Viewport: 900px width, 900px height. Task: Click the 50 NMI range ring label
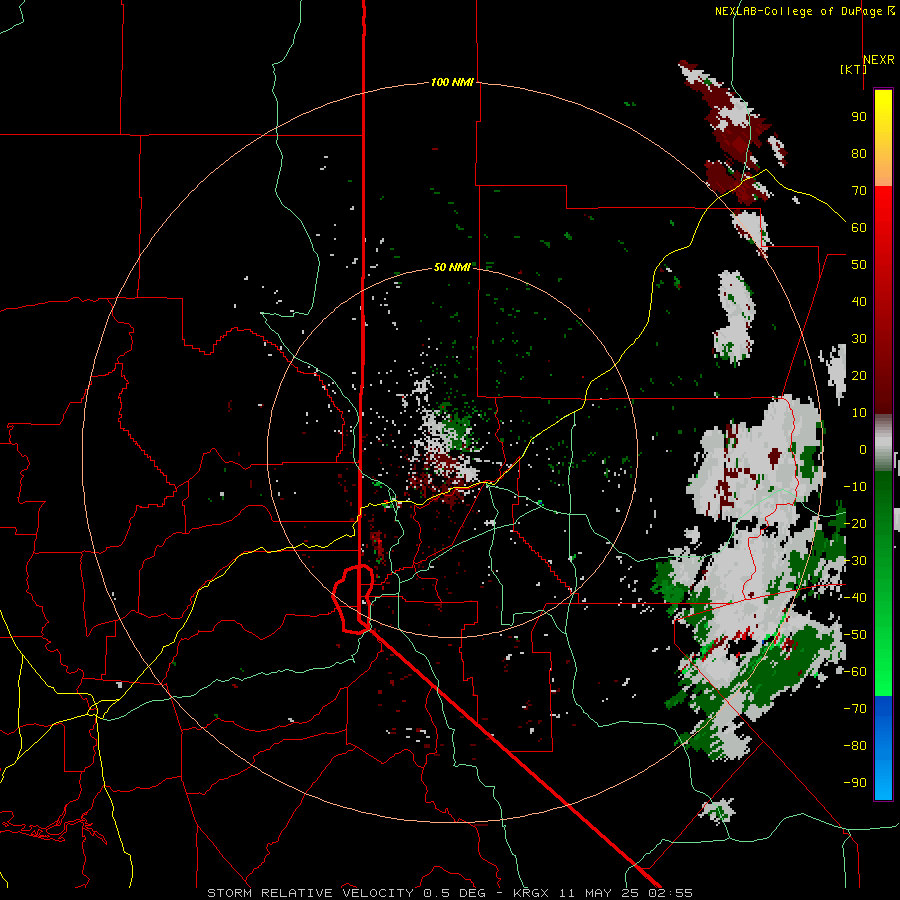click(452, 267)
